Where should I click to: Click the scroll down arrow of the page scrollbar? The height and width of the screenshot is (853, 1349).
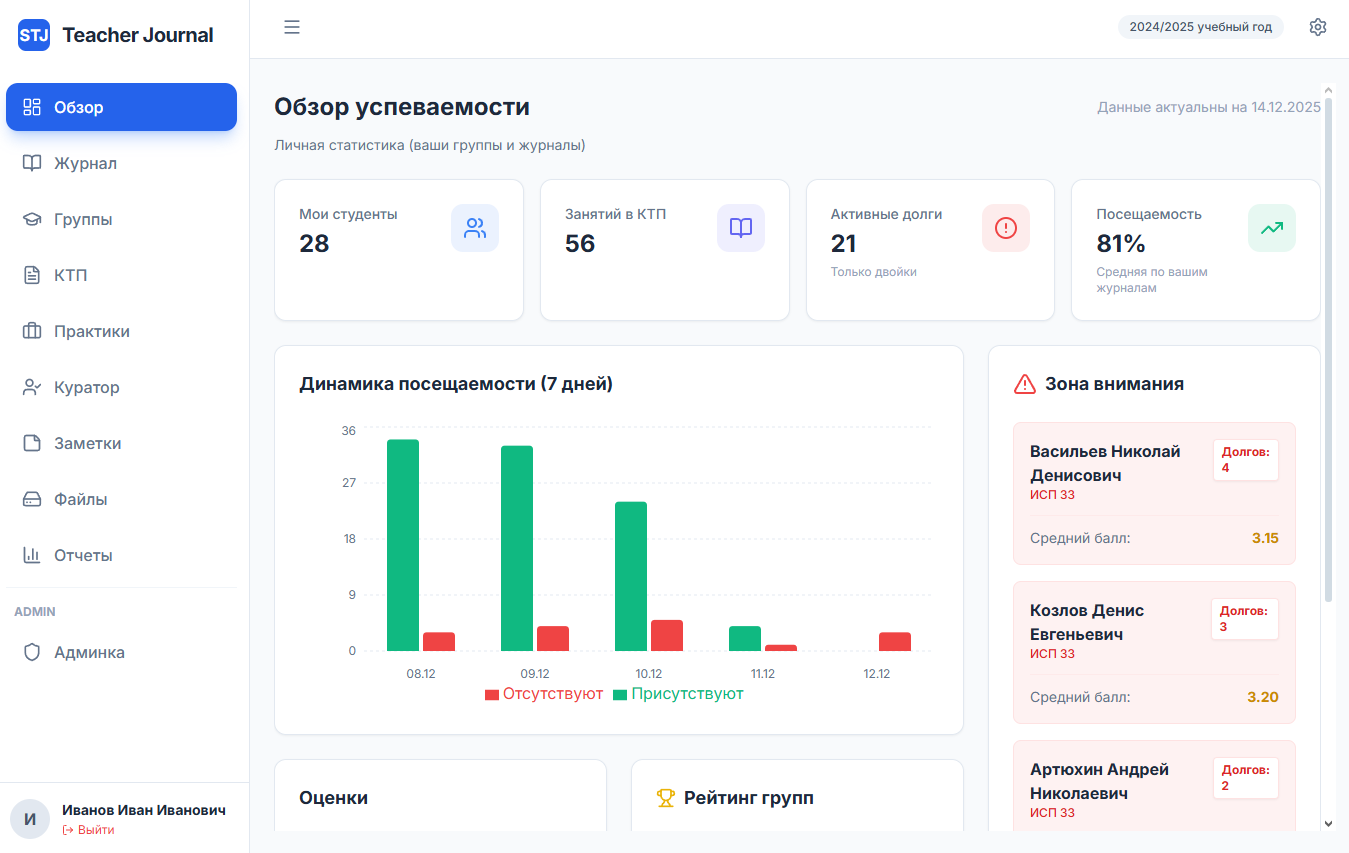1328,823
